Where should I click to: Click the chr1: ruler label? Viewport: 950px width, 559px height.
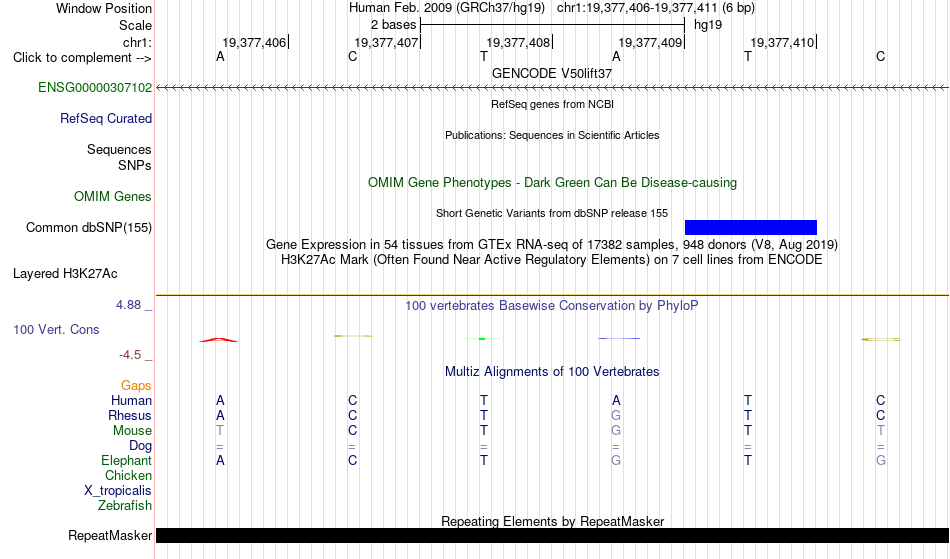point(138,42)
